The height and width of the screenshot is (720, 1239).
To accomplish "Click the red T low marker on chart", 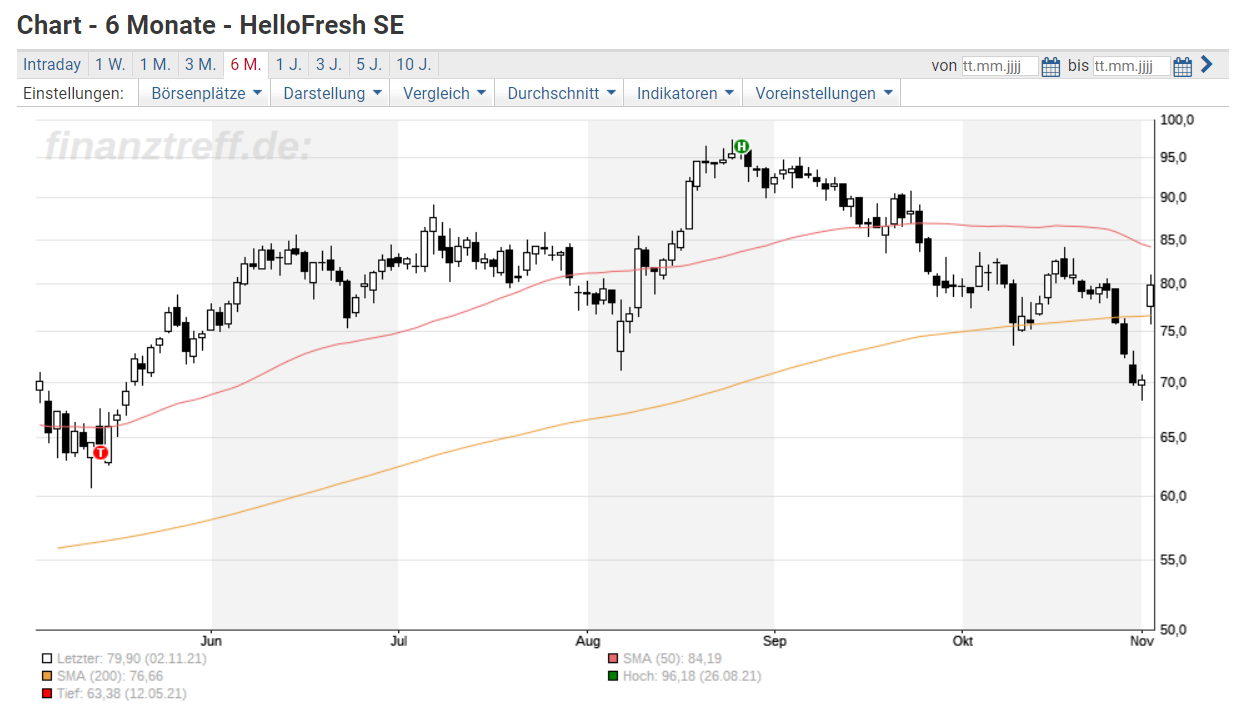I will click(100, 452).
